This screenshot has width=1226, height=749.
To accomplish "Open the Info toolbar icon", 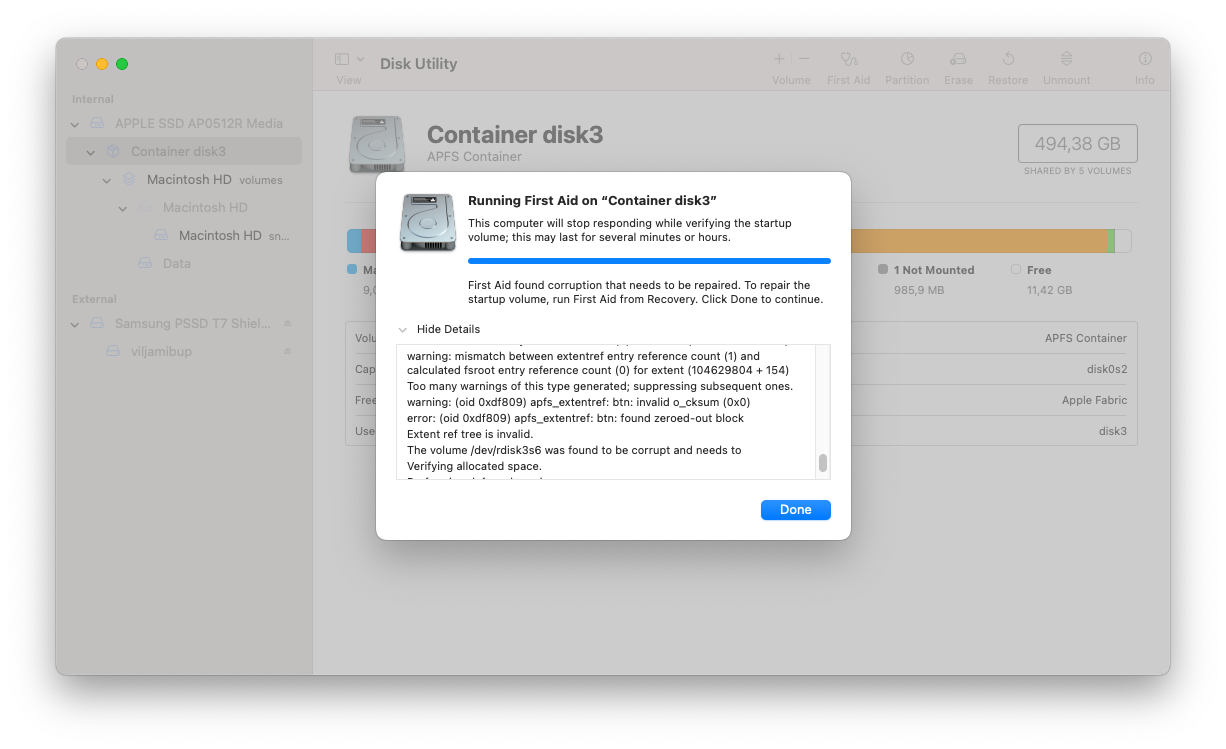I will pos(1145,59).
